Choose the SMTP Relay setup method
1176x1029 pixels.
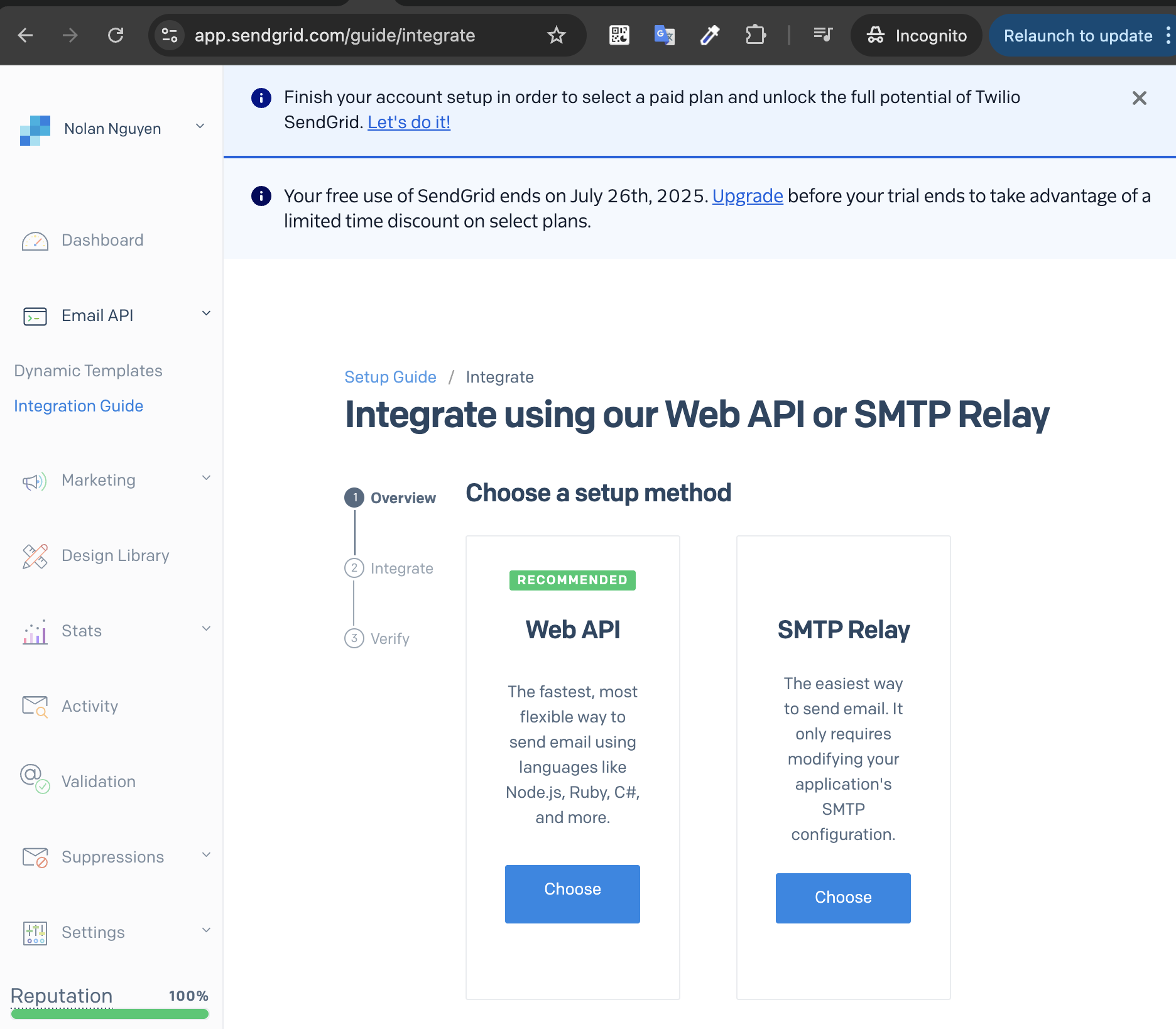point(842,898)
